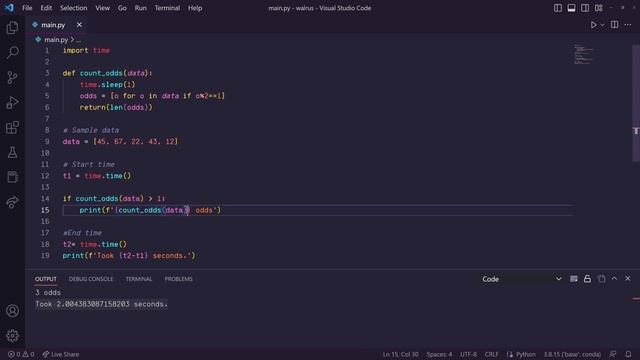Open the Run and Debug view
The height and width of the screenshot is (360, 640).
coord(12,102)
